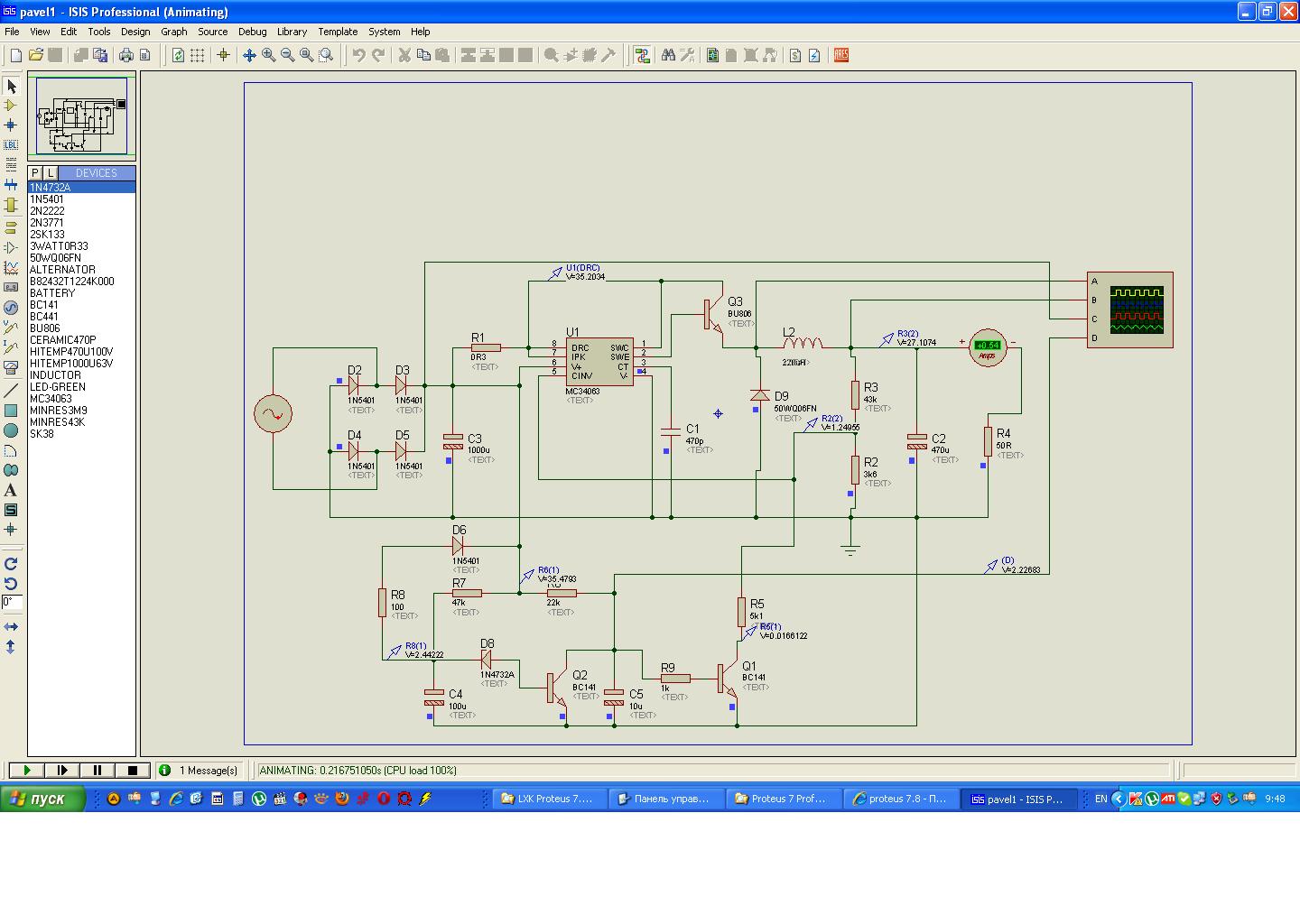1300x924 pixels.
Task: Activate the Wire Label mode tool
Action: tap(11, 145)
